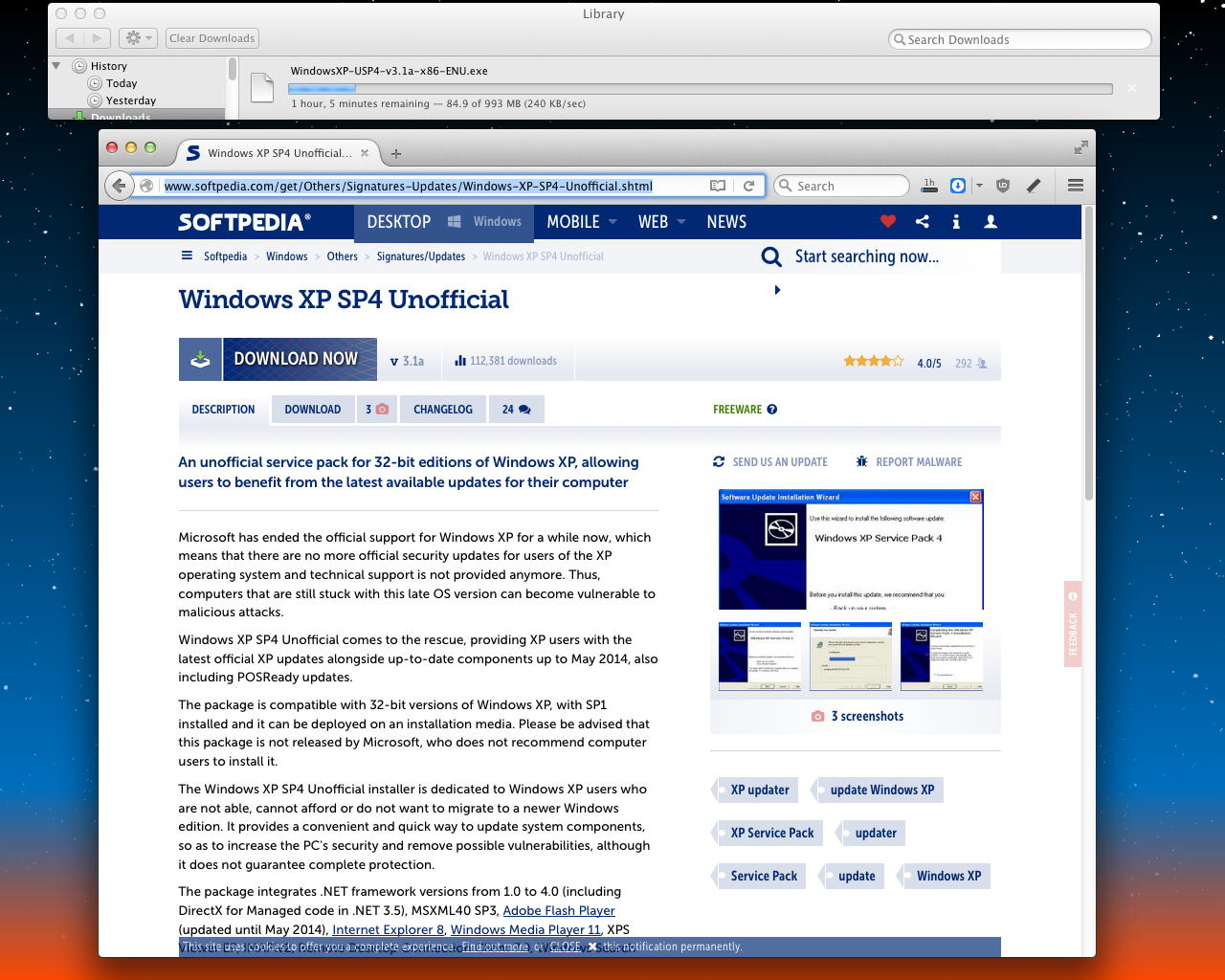The height and width of the screenshot is (980, 1225).
Task: Cancel the WindowsXP-USP4 download in Library
Action: click(x=1132, y=87)
